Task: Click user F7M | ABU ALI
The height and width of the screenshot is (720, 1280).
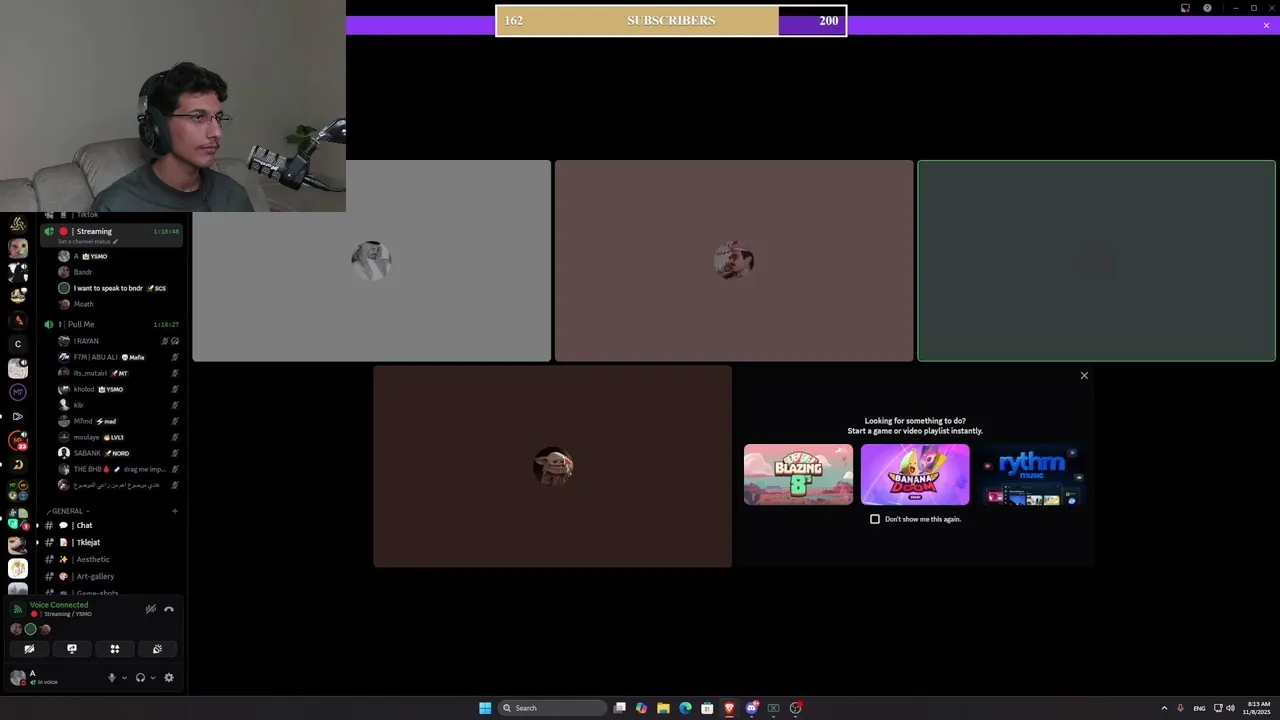Action: 118,357
